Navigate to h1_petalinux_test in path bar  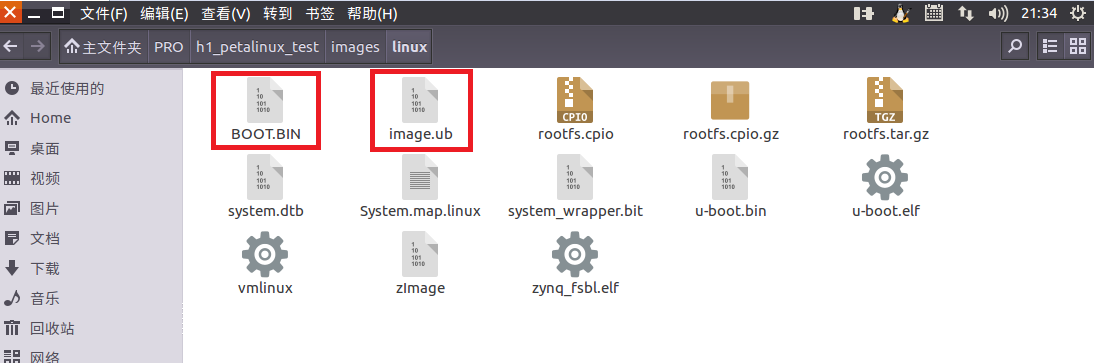tap(257, 47)
